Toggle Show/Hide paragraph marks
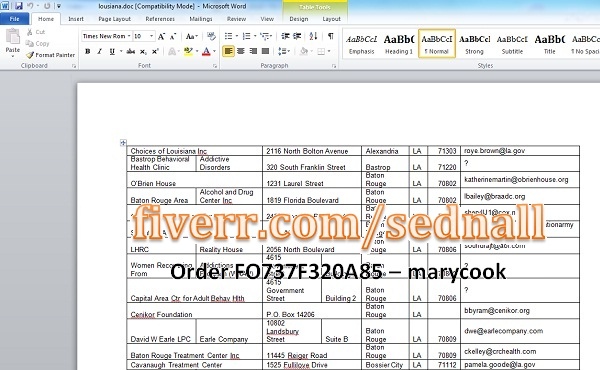Viewport: 600px width, 370px height. tap(331, 36)
